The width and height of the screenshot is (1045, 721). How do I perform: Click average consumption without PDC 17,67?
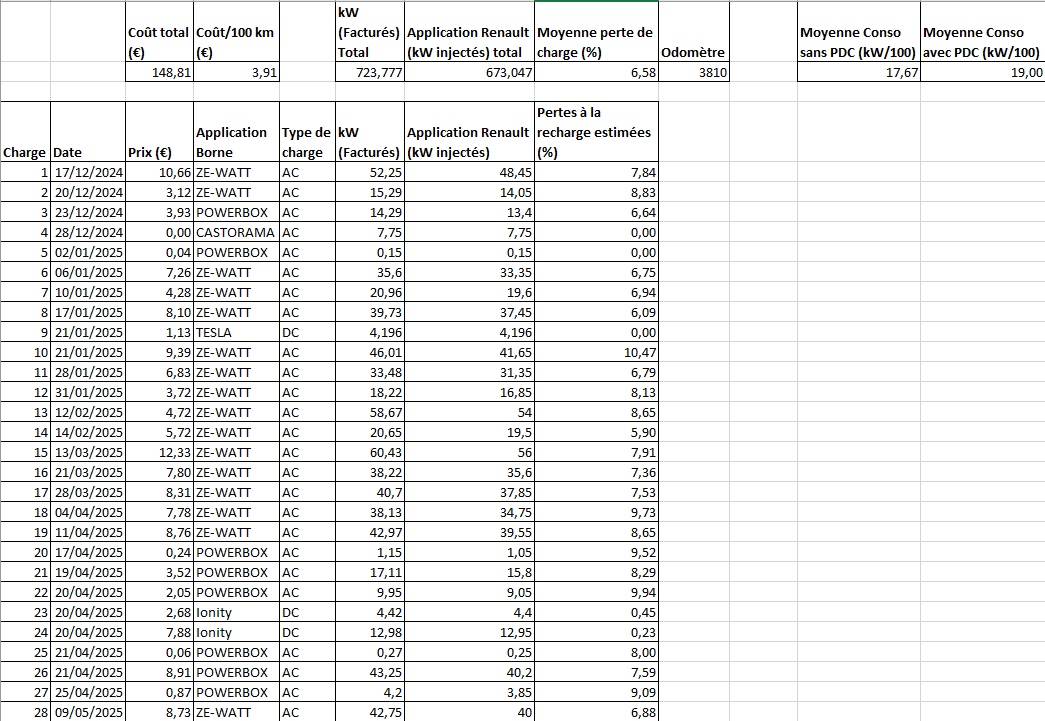[858, 72]
